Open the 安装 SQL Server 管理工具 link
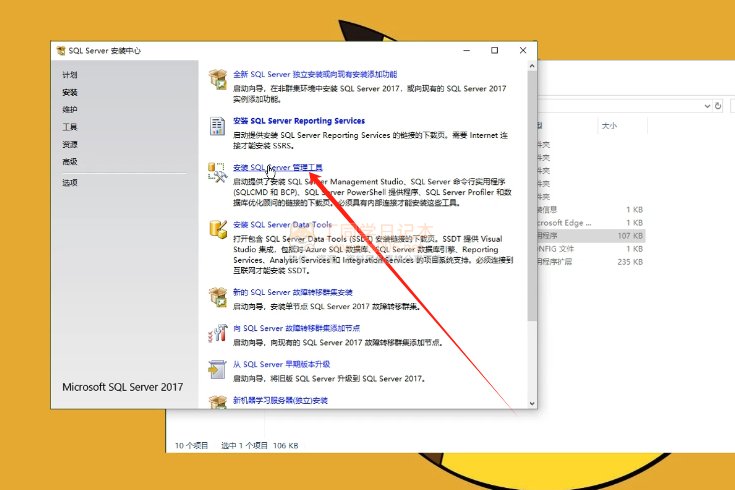The height and width of the screenshot is (490, 735). (x=278, y=167)
